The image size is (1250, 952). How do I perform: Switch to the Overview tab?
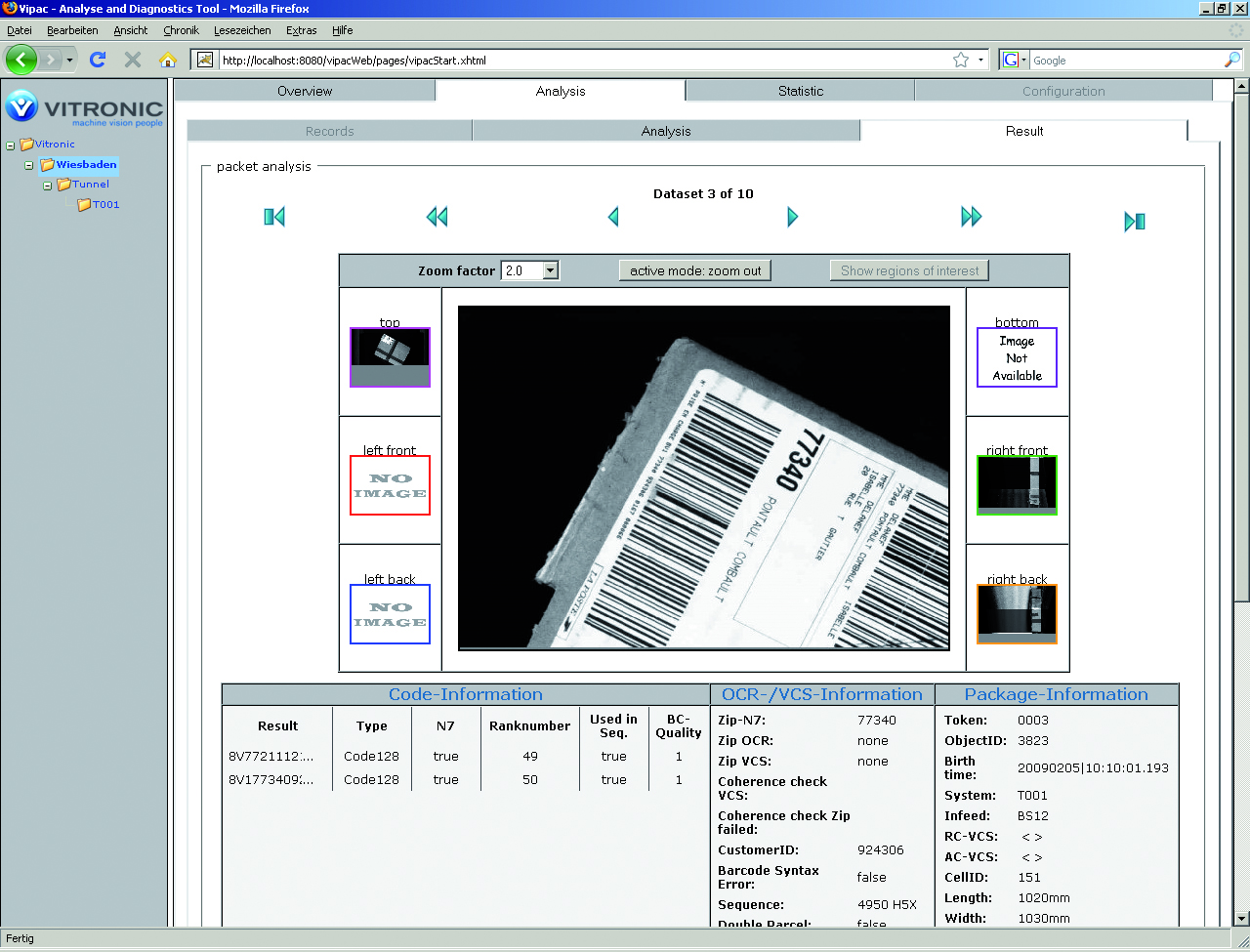[305, 91]
